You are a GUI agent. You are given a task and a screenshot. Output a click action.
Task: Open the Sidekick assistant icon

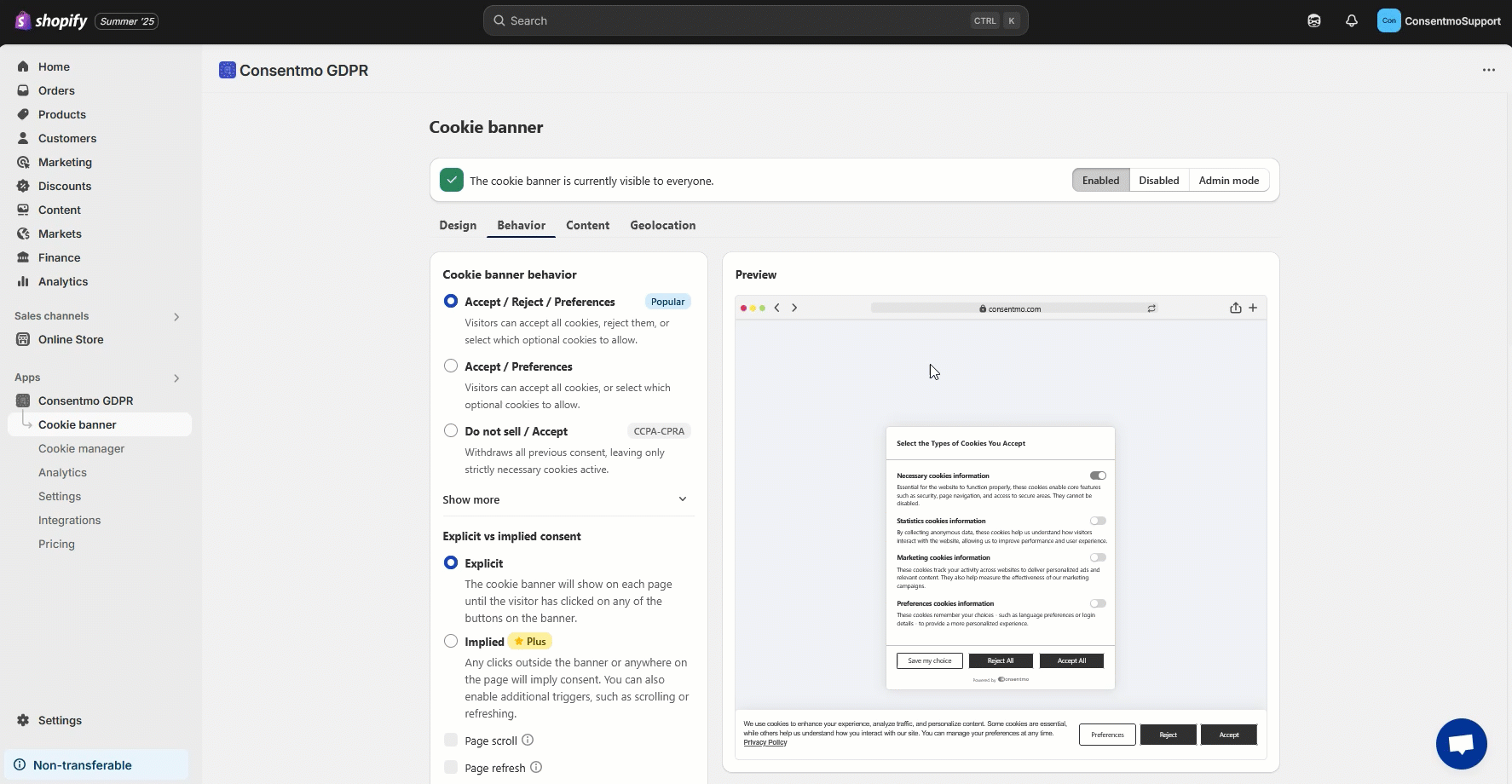click(1314, 20)
